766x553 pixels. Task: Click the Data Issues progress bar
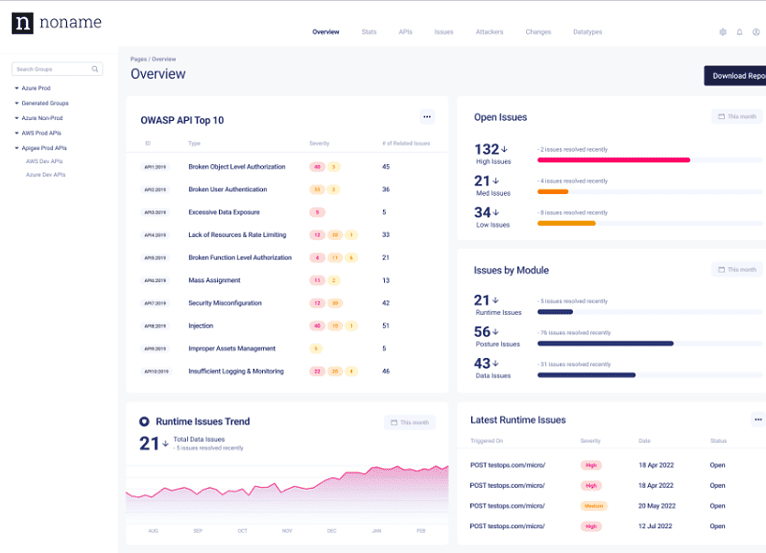tap(650, 375)
